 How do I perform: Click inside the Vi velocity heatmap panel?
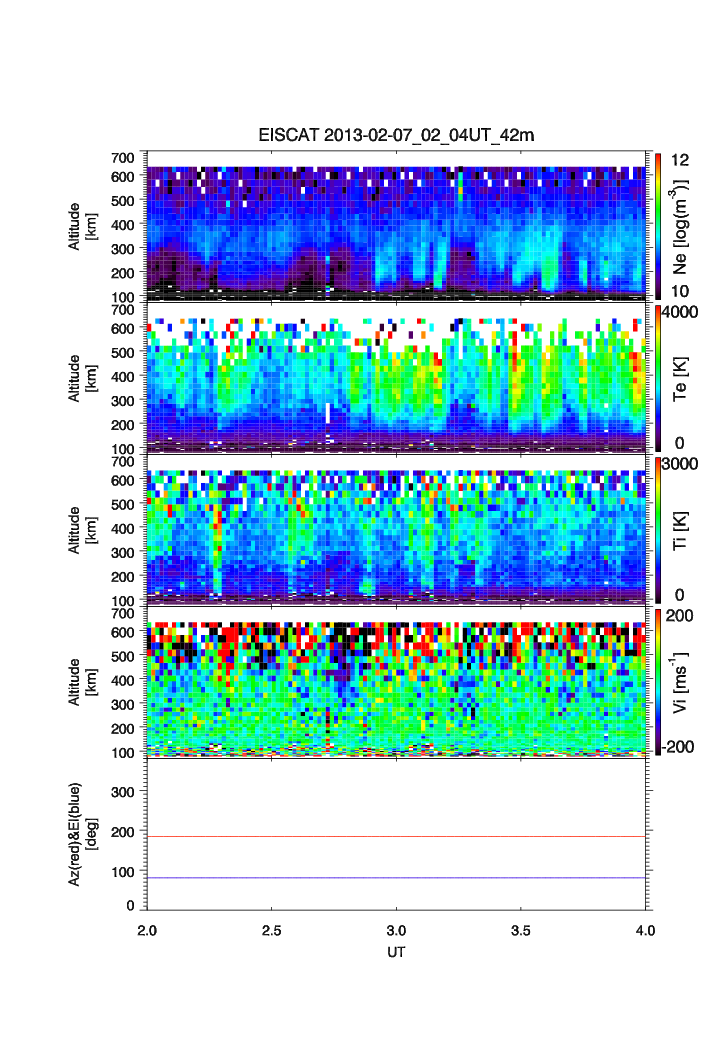point(396,681)
